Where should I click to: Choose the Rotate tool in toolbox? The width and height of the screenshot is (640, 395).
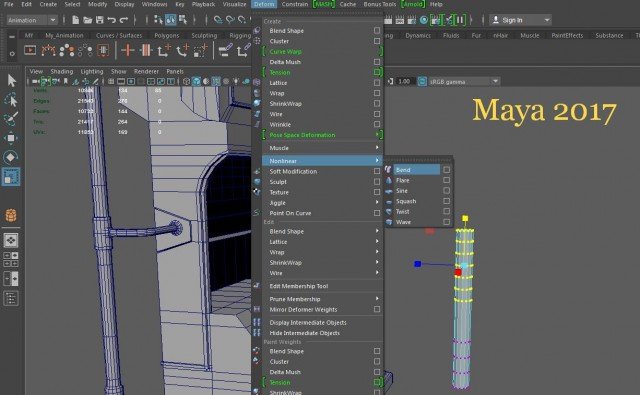(11, 157)
